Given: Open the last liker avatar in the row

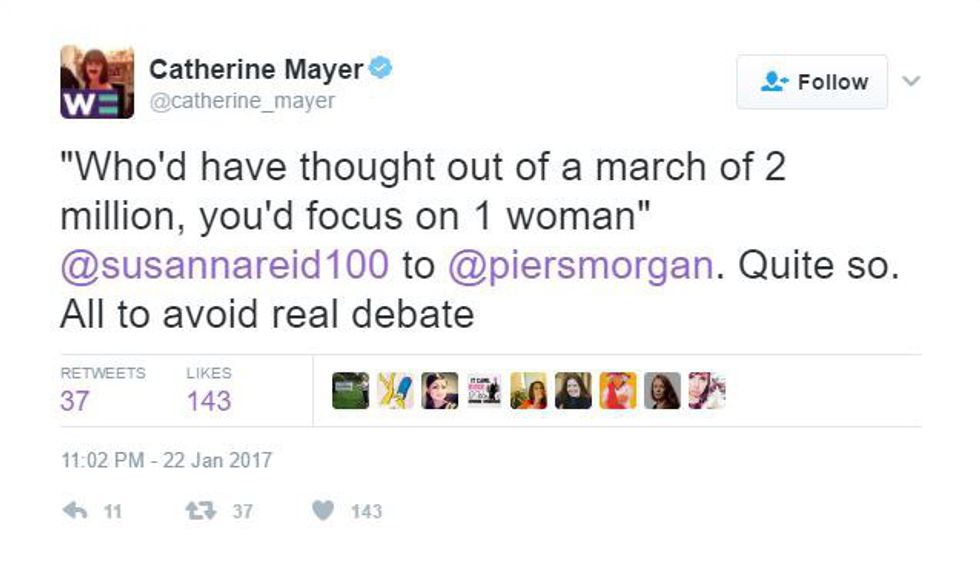Looking at the screenshot, I should (x=706, y=390).
